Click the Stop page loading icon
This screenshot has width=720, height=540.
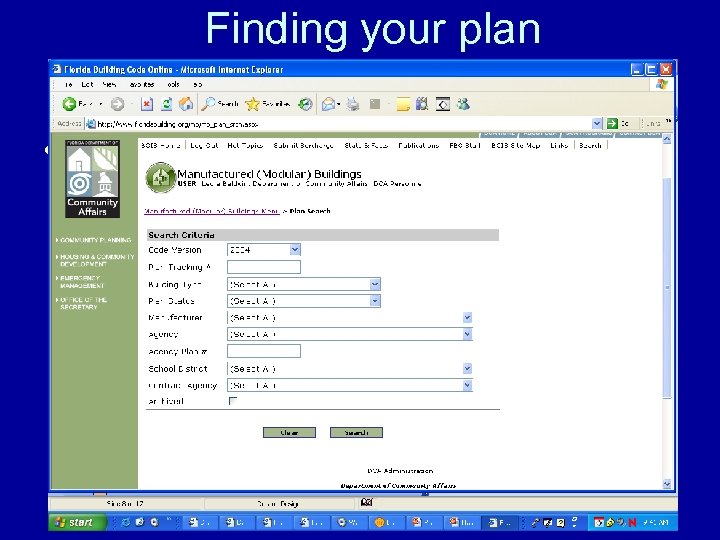[x=146, y=104]
